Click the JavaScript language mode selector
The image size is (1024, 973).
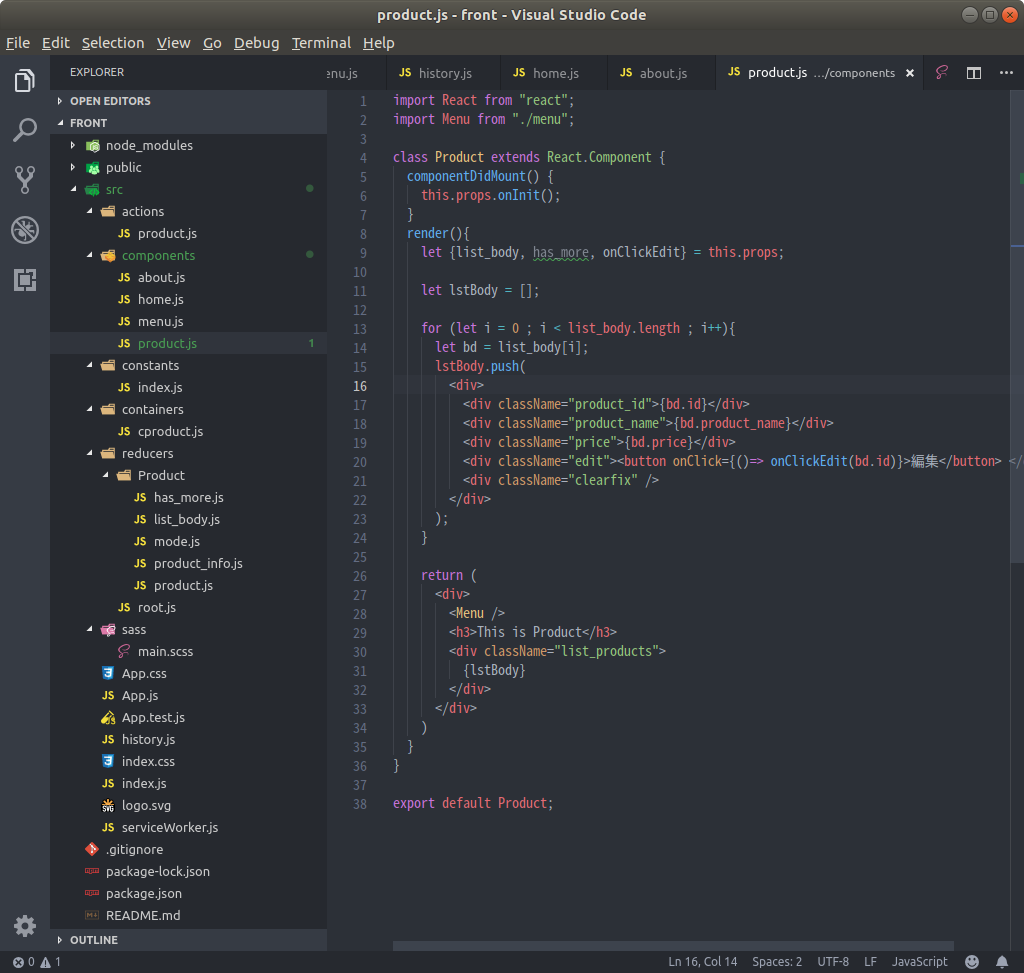tap(919, 962)
